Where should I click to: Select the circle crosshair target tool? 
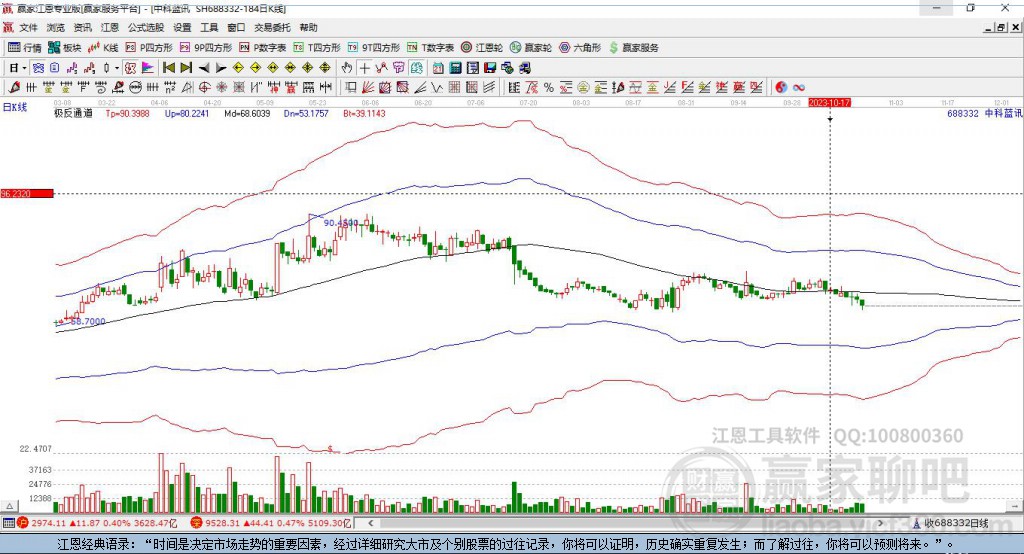point(204,87)
